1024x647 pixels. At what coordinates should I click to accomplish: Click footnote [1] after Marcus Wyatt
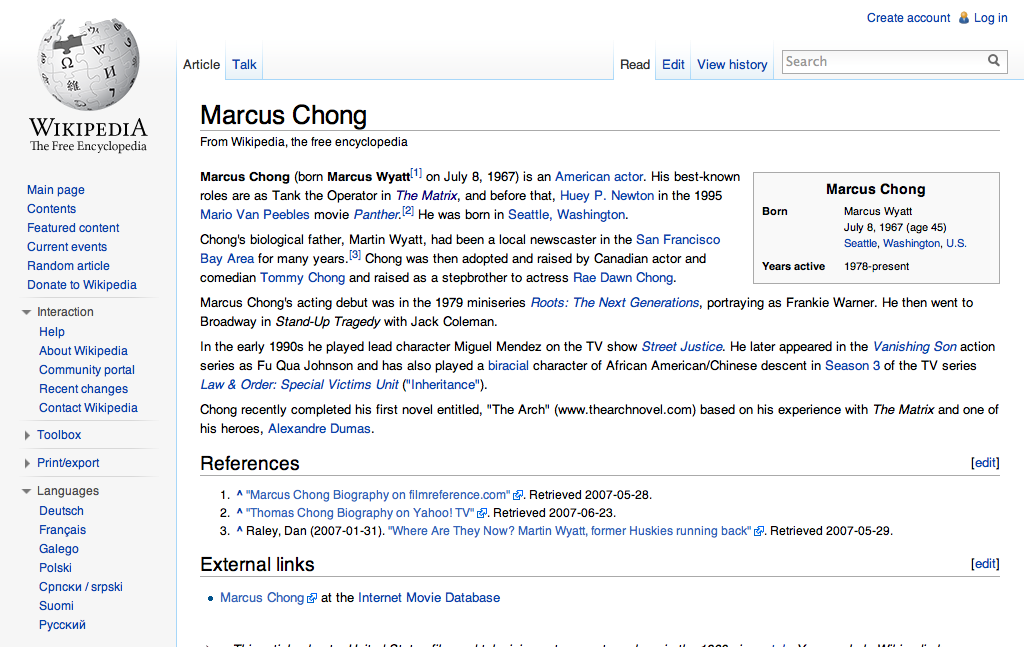(x=416, y=172)
